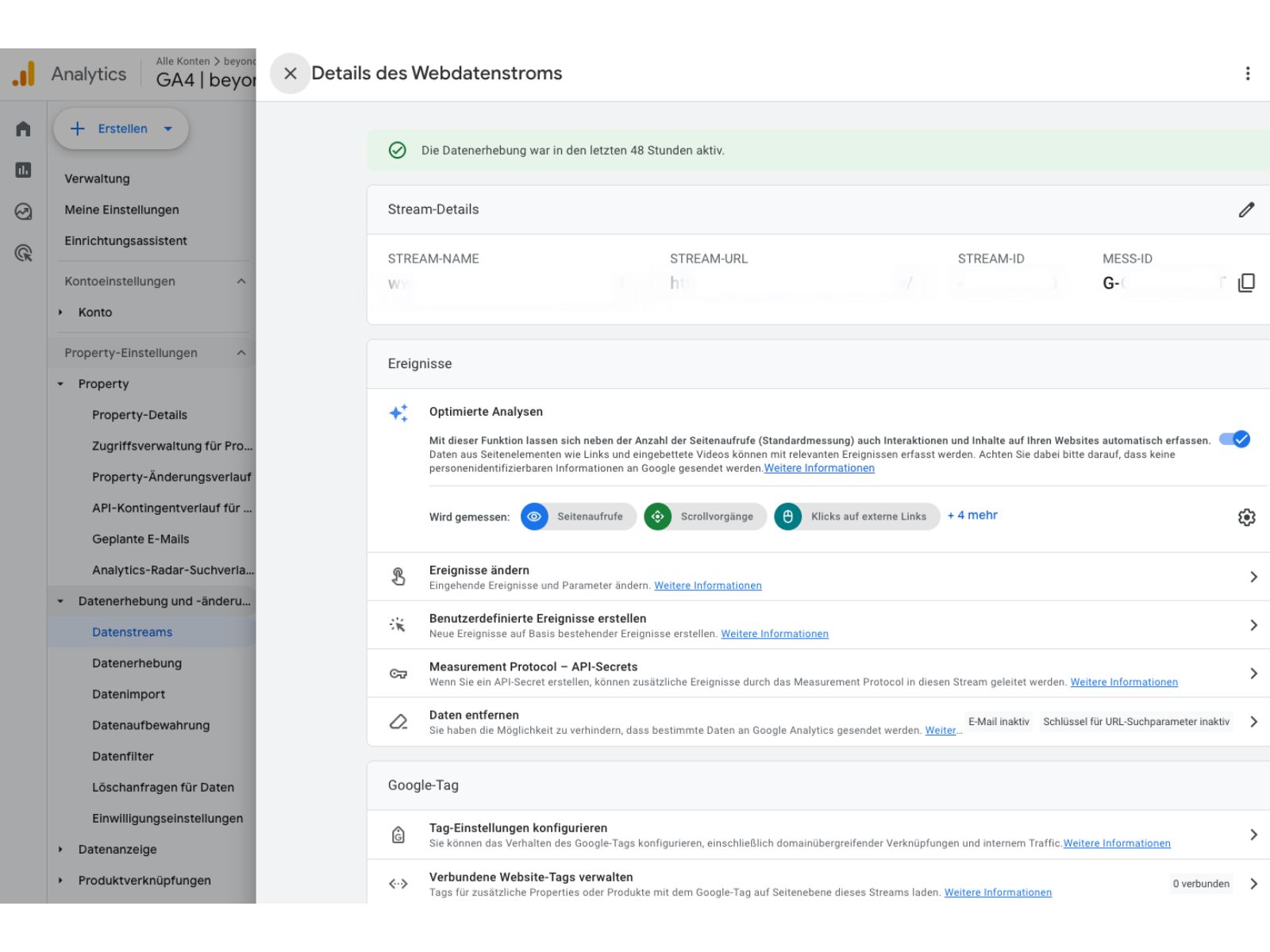Click the '0 verbunden' status badge

coord(1201,884)
